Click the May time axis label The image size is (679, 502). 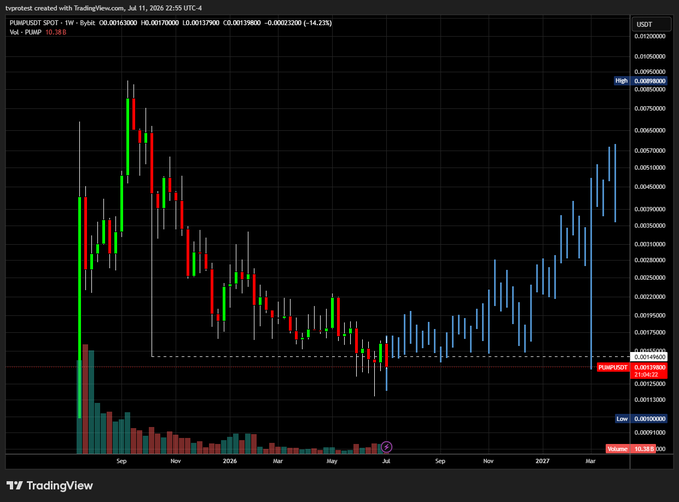(332, 461)
